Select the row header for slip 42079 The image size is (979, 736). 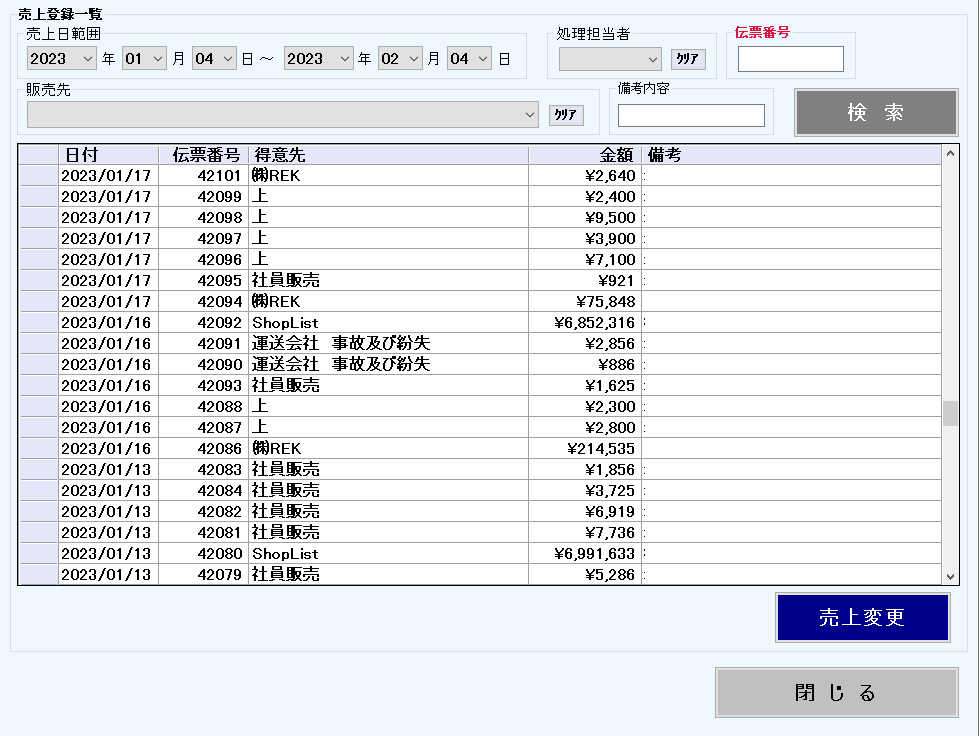click(x=39, y=574)
